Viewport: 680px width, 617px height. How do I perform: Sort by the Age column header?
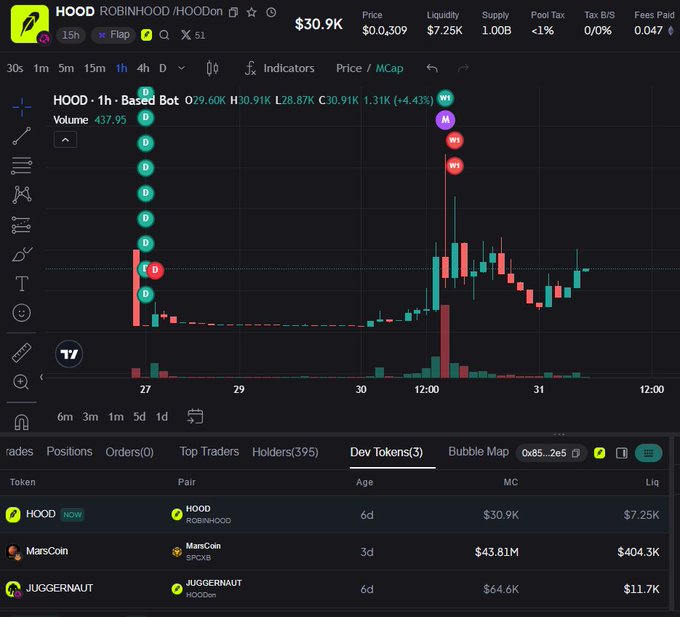click(x=364, y=482)
